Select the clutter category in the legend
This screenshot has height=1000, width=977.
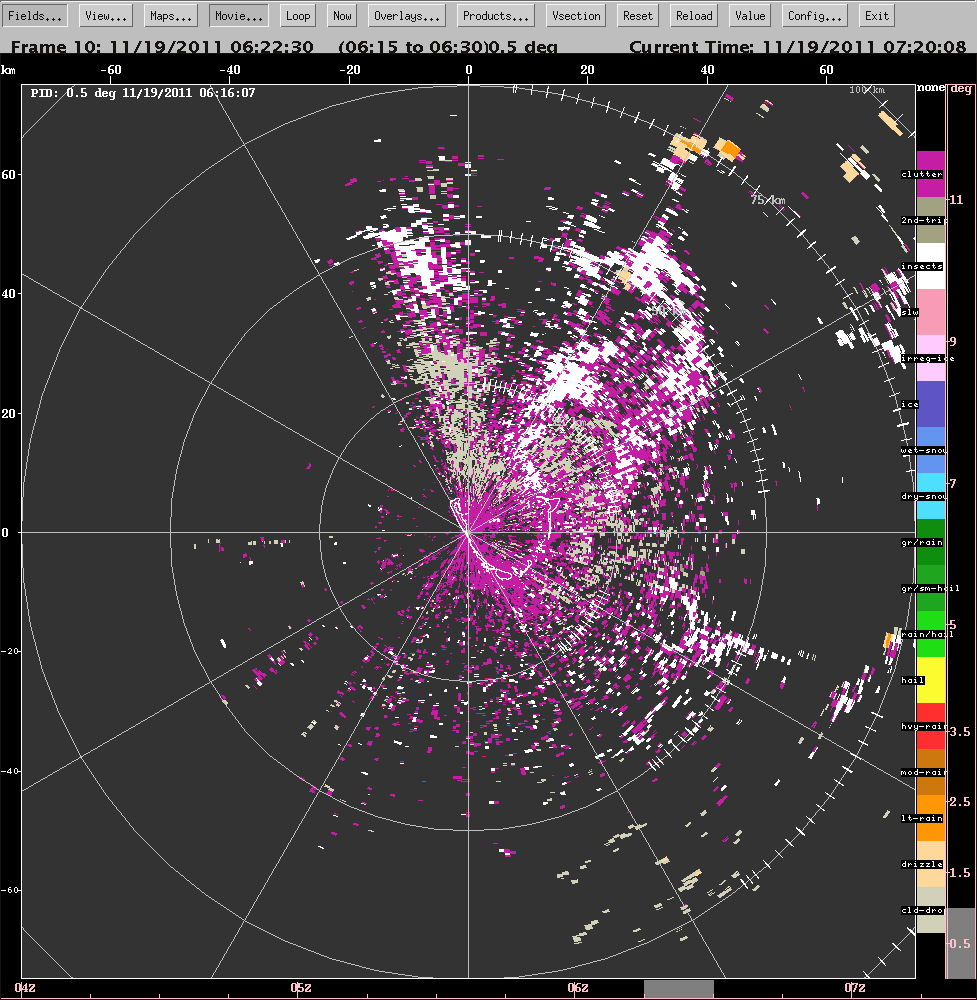click(x=931, y=173)
